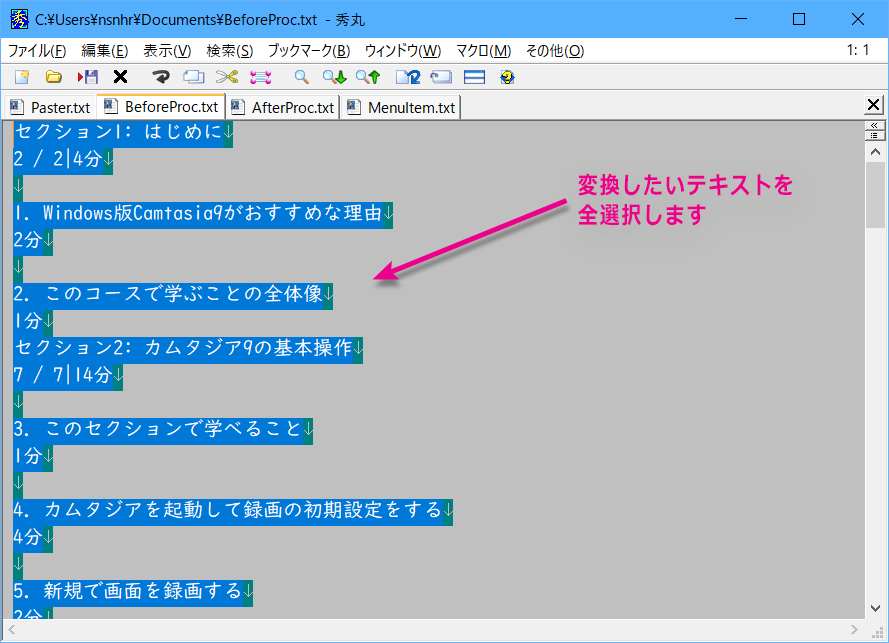This screenshot has width=889, height=643.
Task: Open the その他(O) menu
Action: click(555, 51)
